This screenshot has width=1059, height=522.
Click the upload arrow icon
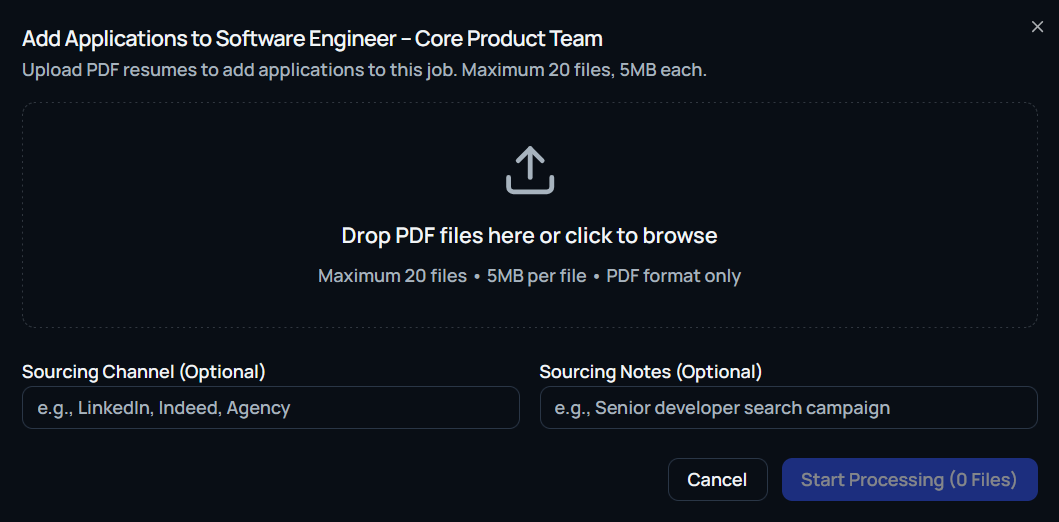529,171
